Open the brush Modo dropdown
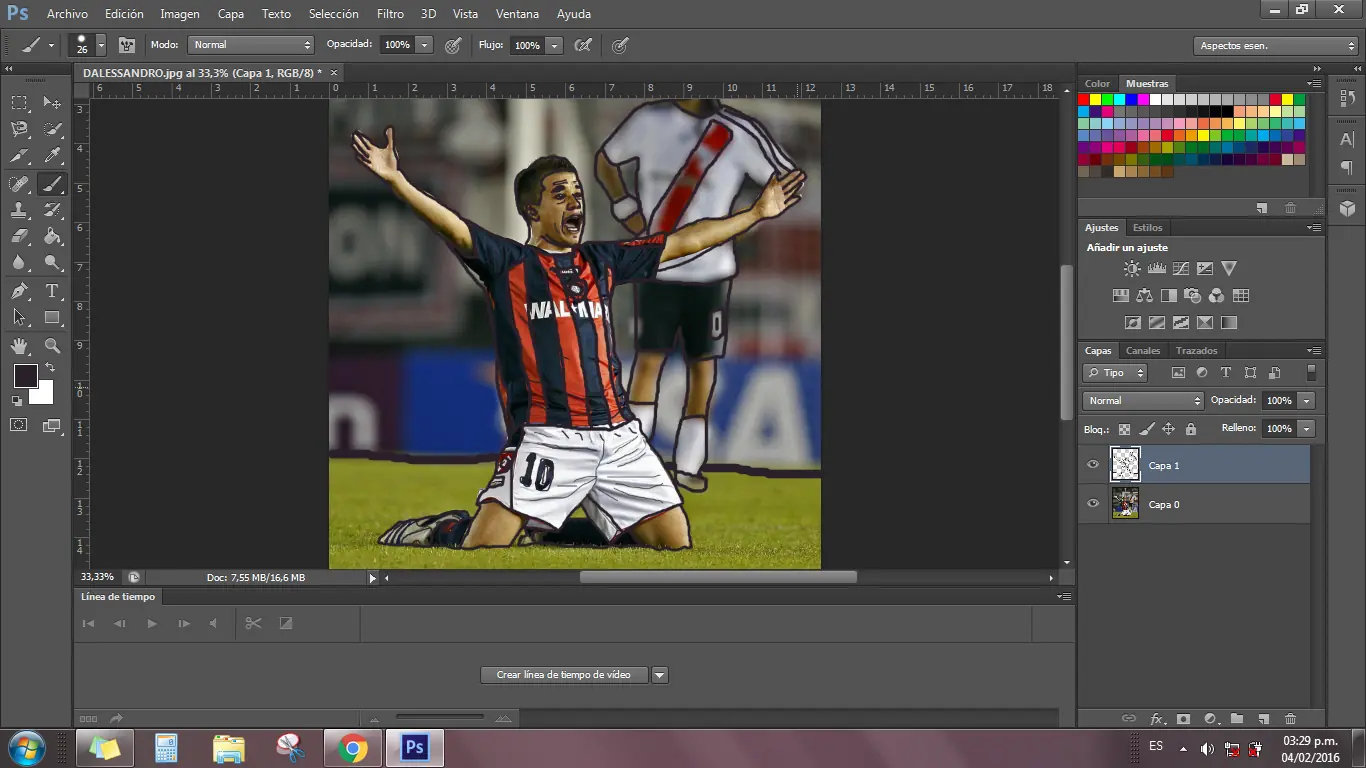Image resolution: width=1366 pixels, height=768 pixels. (x=252, y=45)
